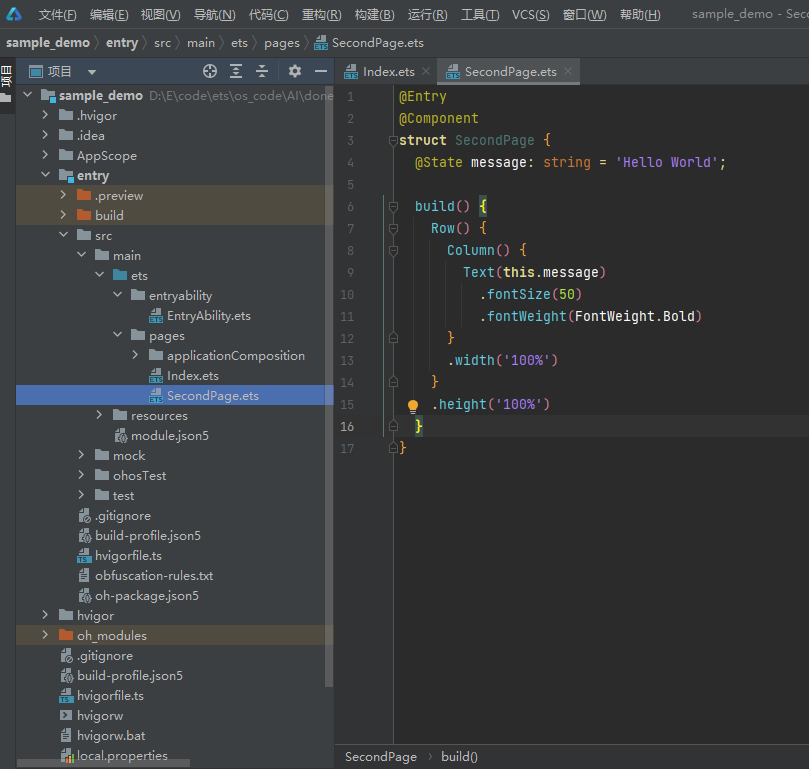Collapse the entry module node

click(x=45, y=175)
